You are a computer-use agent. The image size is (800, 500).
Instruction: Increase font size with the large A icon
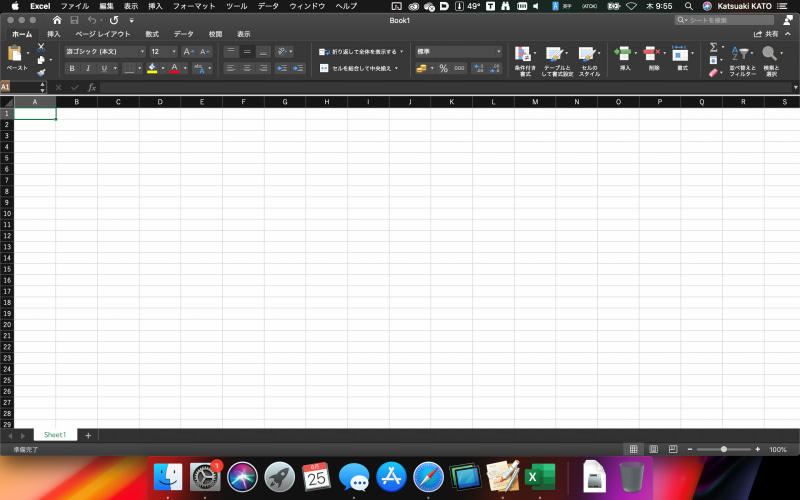pyautogui.click(x=188, y=52)
